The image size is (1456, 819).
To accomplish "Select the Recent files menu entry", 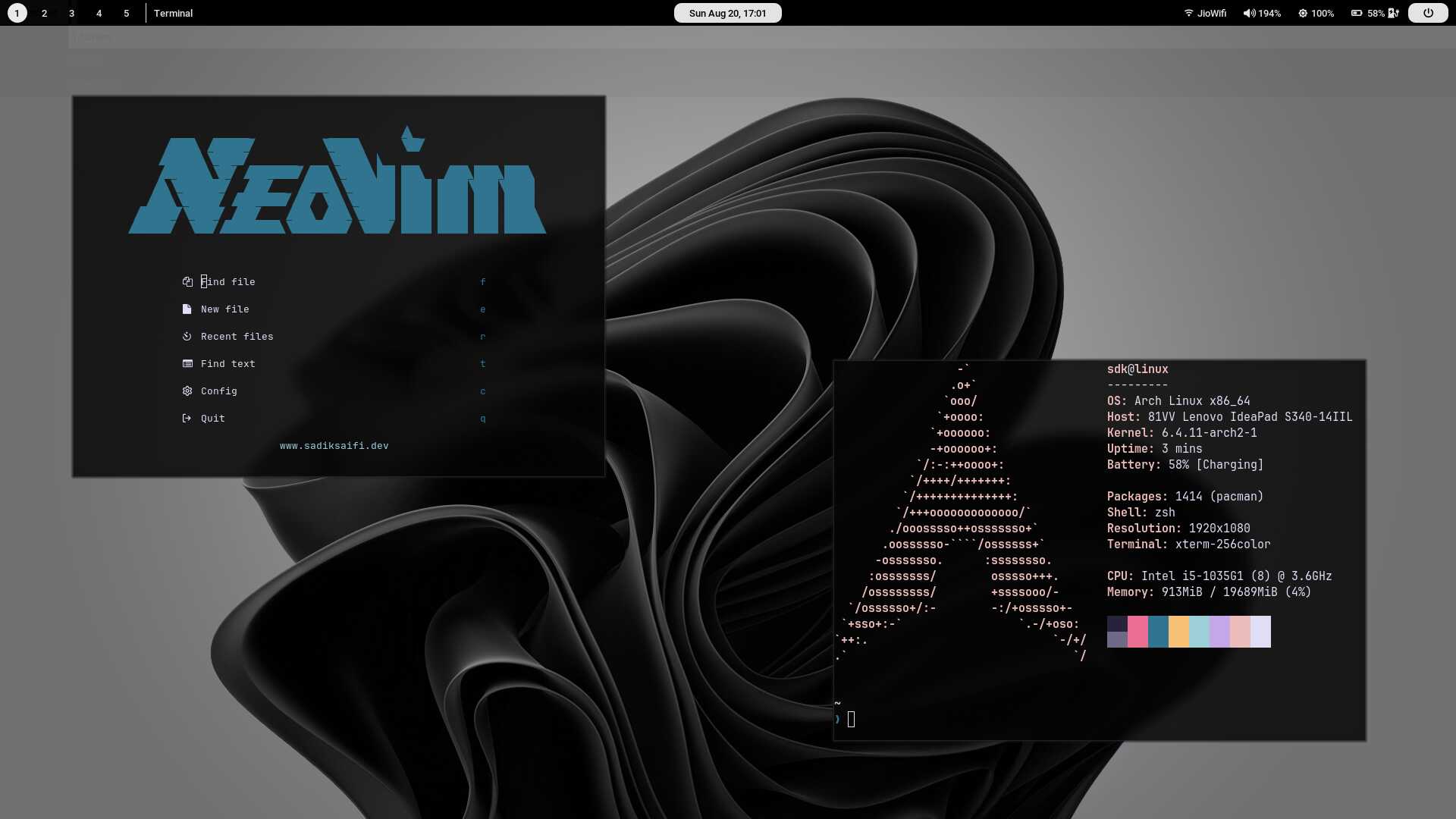I will tap(237, 337).
